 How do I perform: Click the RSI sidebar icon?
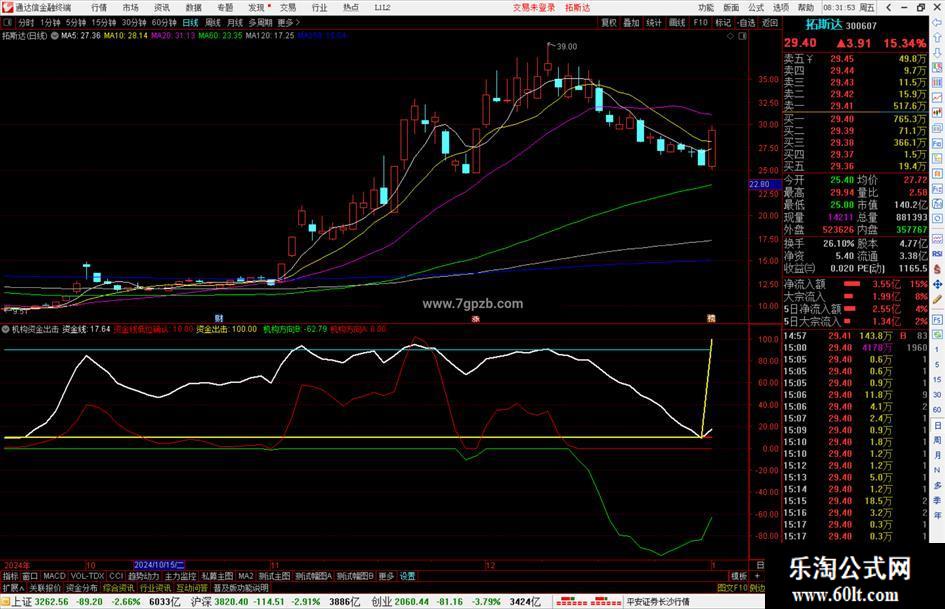pos(937,254)
